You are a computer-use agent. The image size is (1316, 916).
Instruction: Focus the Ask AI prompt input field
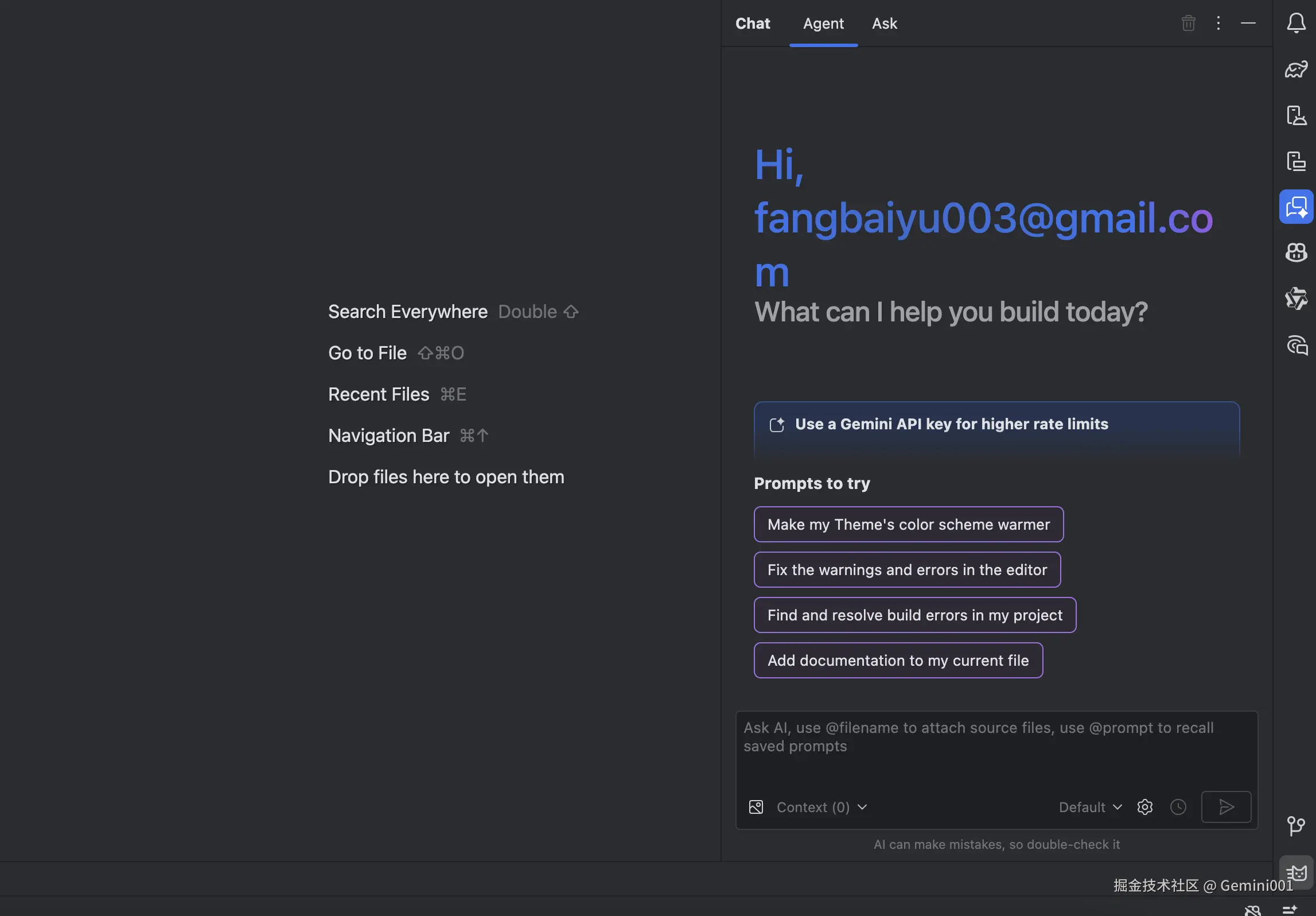996,746
